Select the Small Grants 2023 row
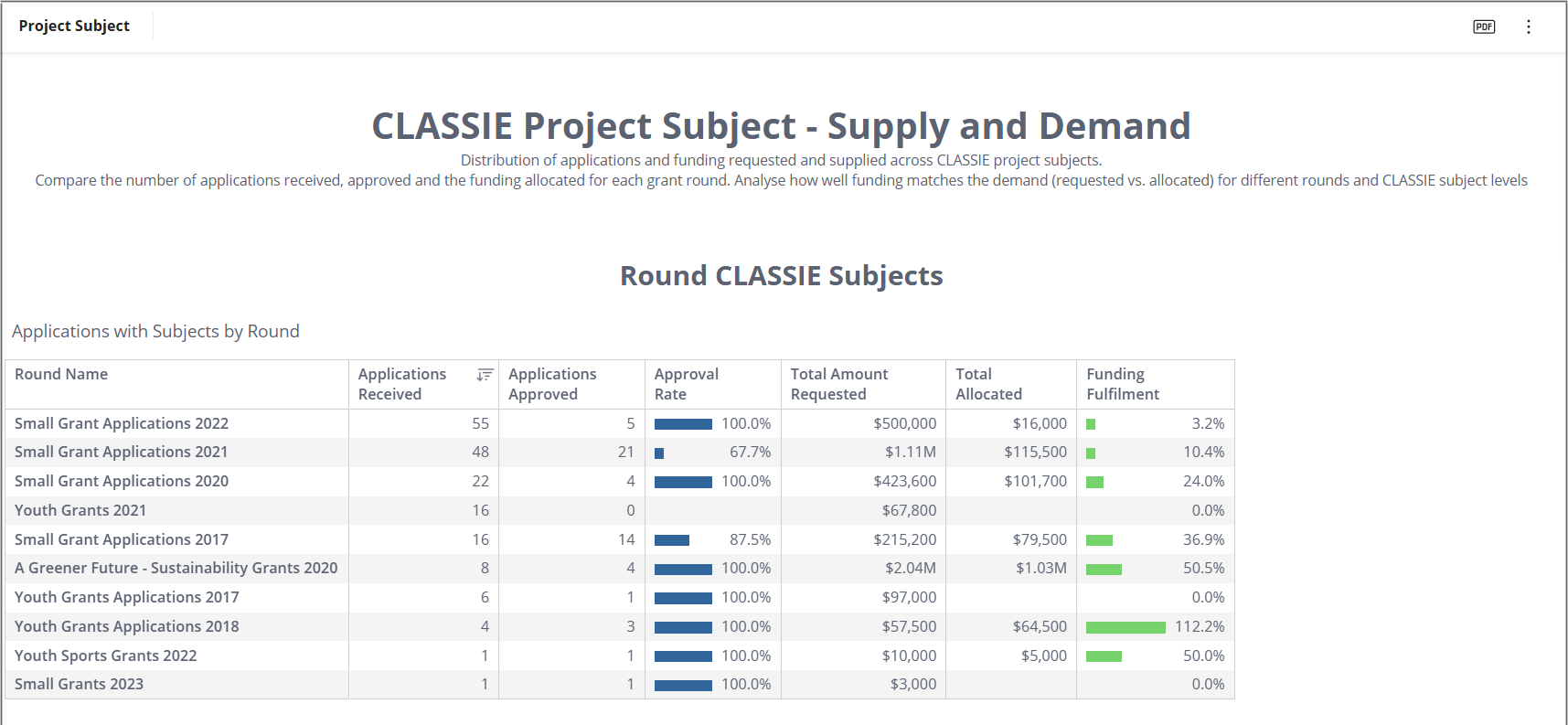Screen dimensions: 1568x725 79,684
